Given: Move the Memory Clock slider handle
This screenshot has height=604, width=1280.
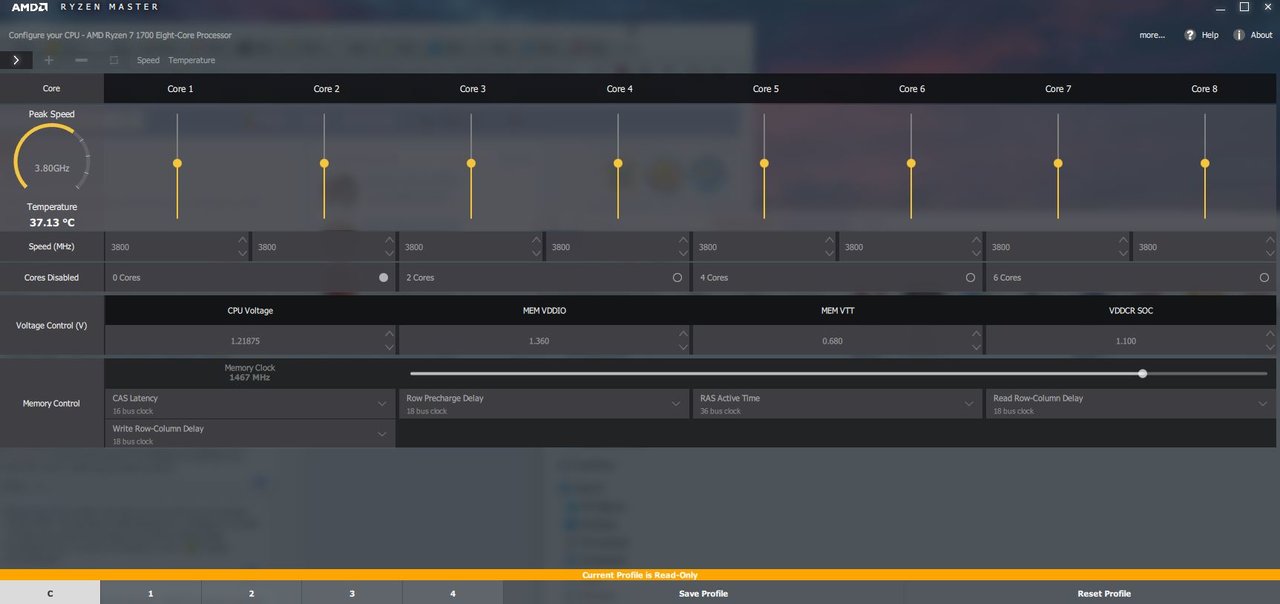Looking at the screenshot, I should coord(1142,373).
